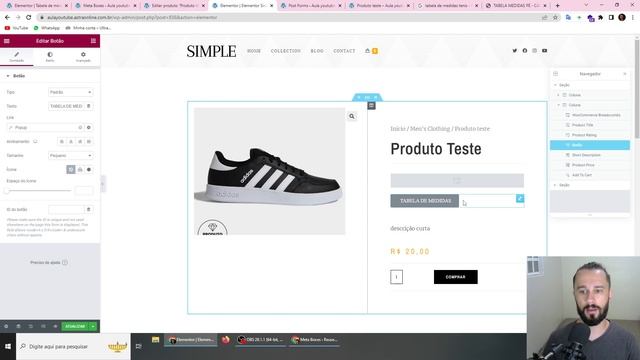The image size is (640, 360).
Task: Open dynamic tag settings inside the Link field
Action: [80, 128]
